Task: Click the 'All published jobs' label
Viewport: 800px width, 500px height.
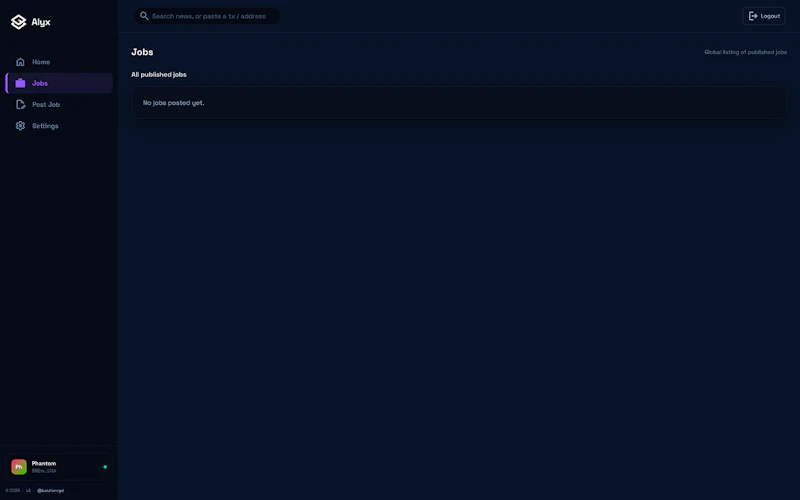Action: pos(159,74)
